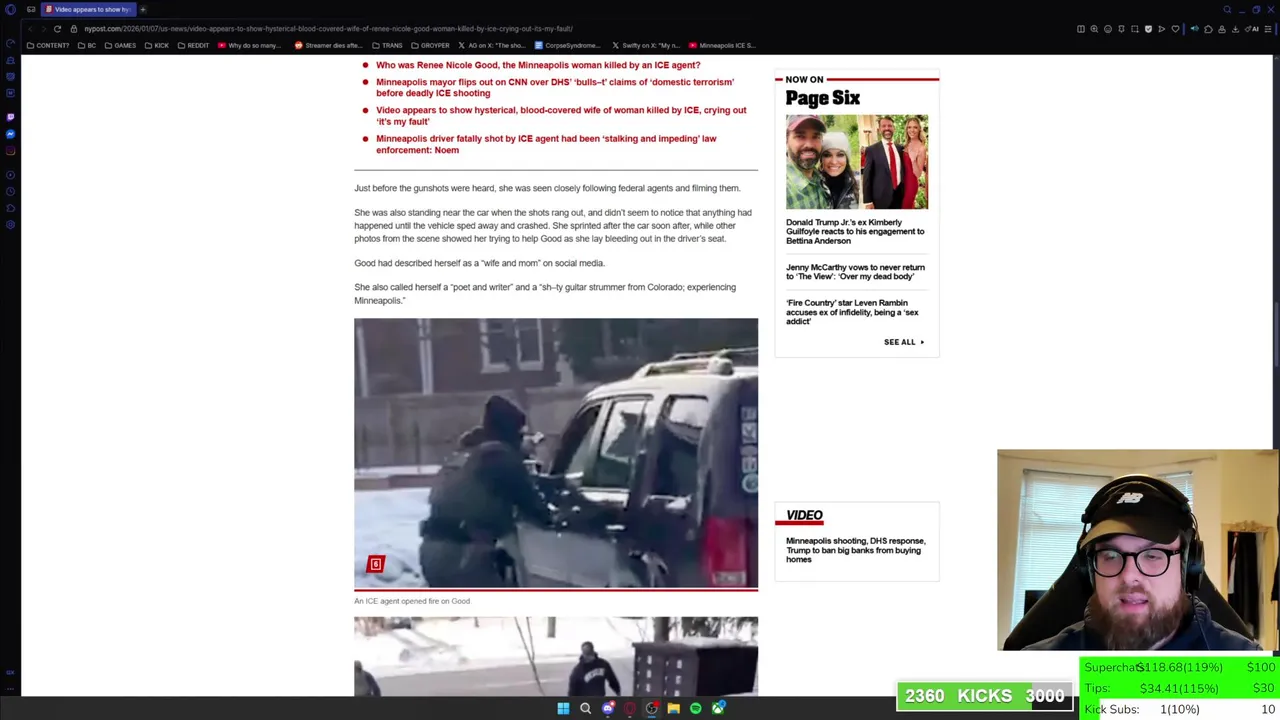
Task: Open the downloads icon in toolbar
Action: tap(1235, 29)
